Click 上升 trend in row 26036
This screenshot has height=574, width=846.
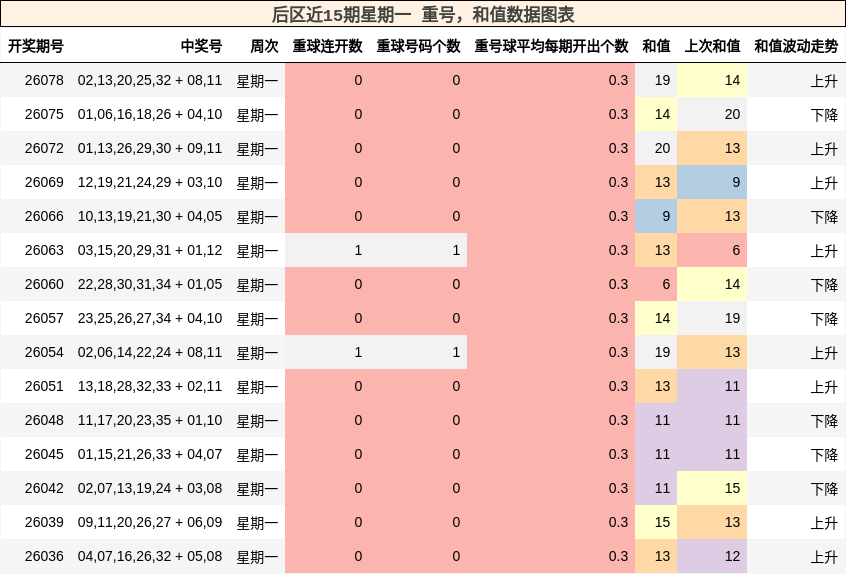tap(824, 557)
